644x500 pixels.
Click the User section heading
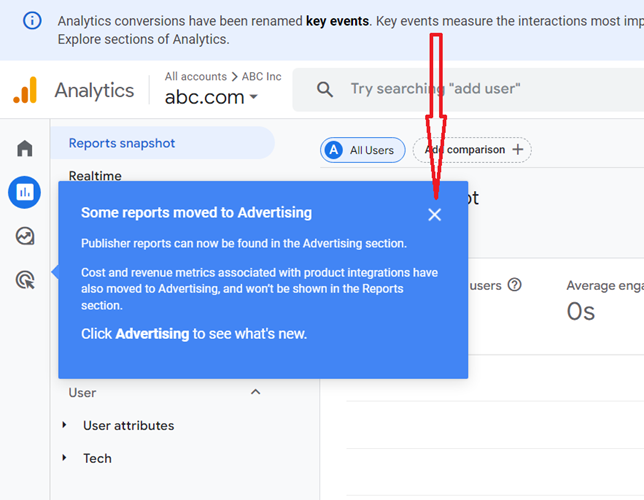[x=82, y=392]
